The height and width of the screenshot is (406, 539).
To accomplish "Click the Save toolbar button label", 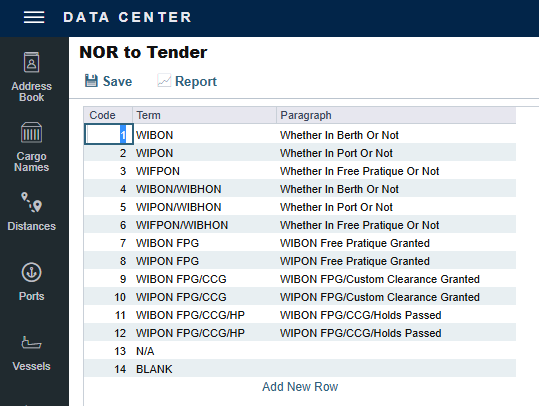I will point(117,81).
